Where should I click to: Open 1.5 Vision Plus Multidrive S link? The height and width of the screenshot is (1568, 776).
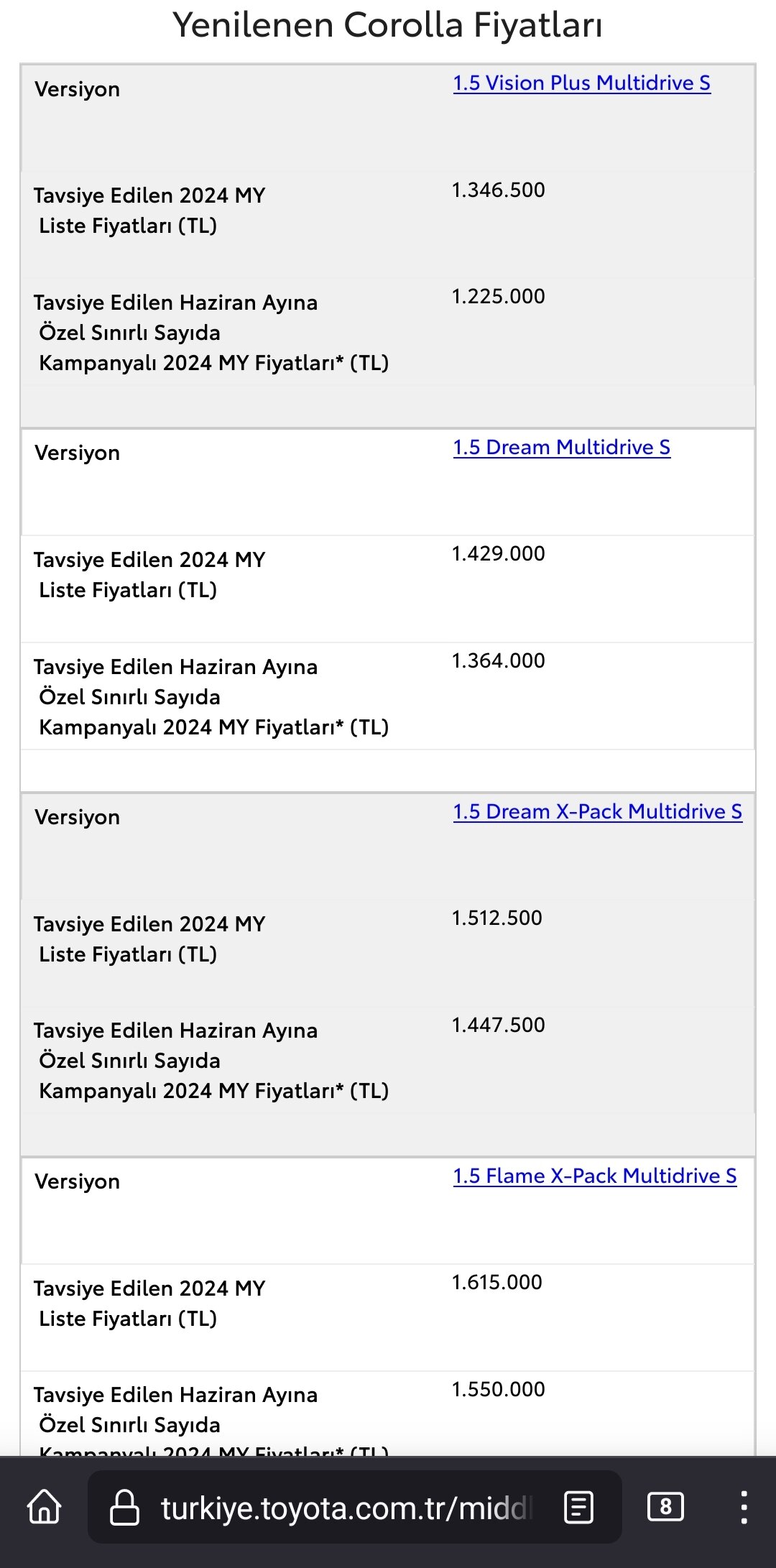click(582, 83)
